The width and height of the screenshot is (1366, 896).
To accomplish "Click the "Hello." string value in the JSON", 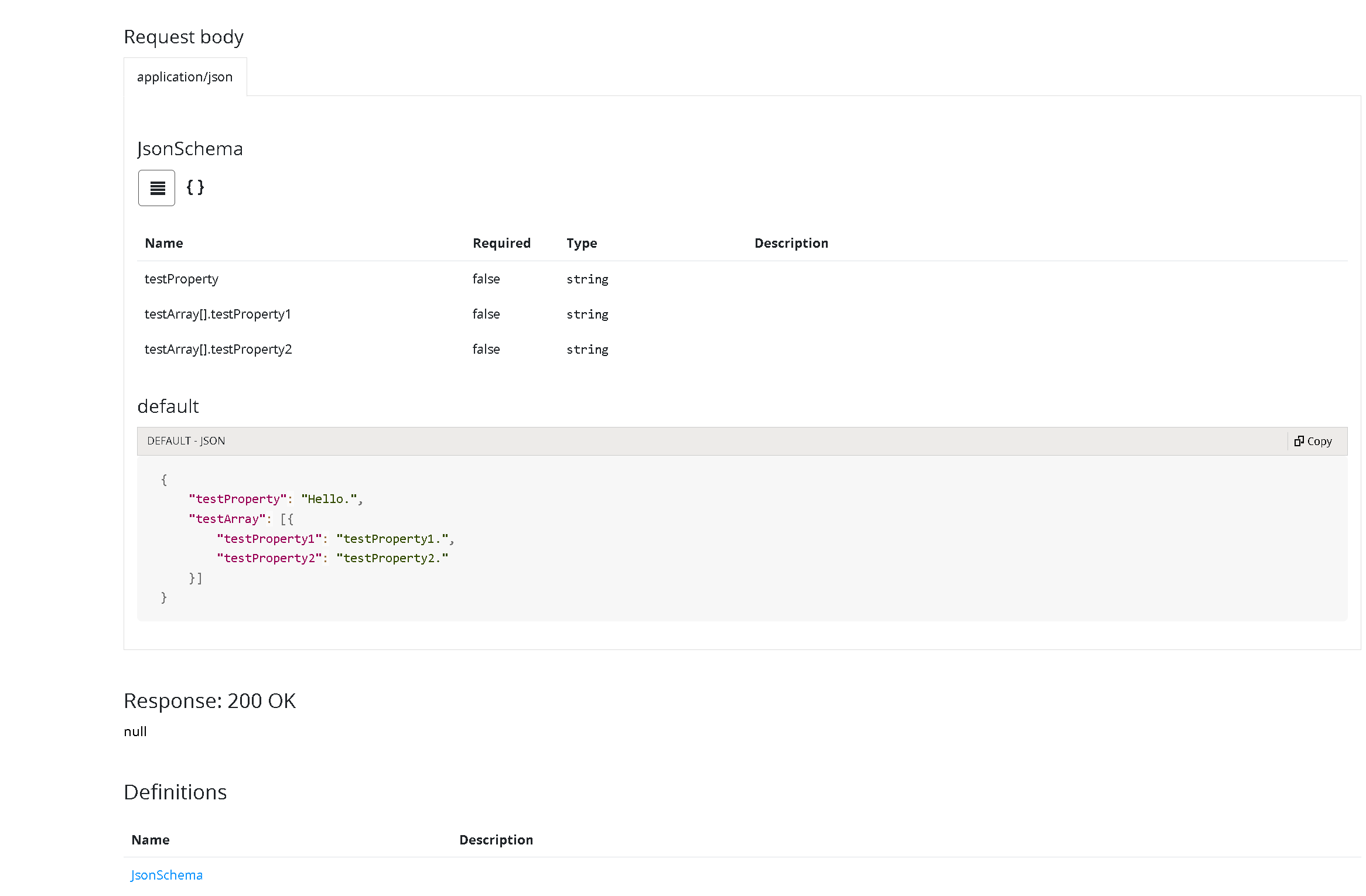I will click(329, 499).
